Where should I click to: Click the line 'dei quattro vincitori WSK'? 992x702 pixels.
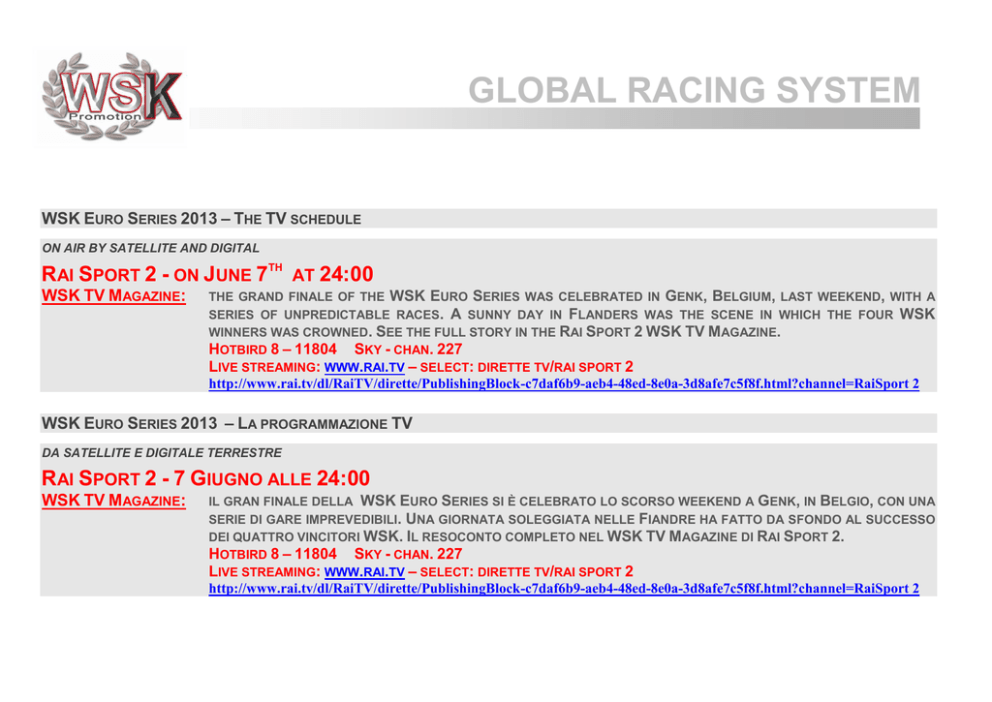(x=526, y=537)
